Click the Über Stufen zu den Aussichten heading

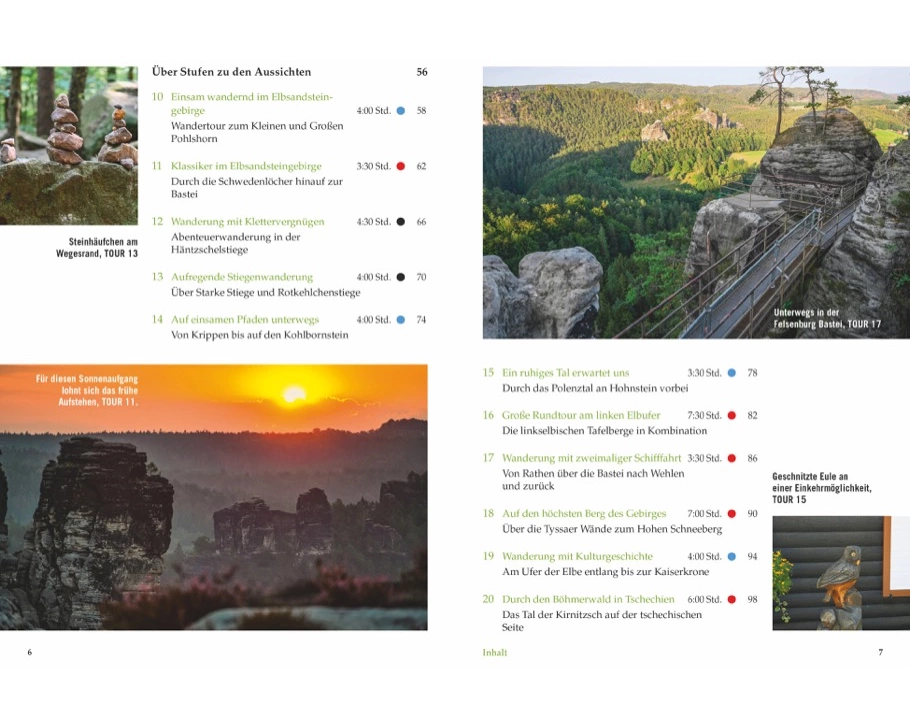click(231, 72)
